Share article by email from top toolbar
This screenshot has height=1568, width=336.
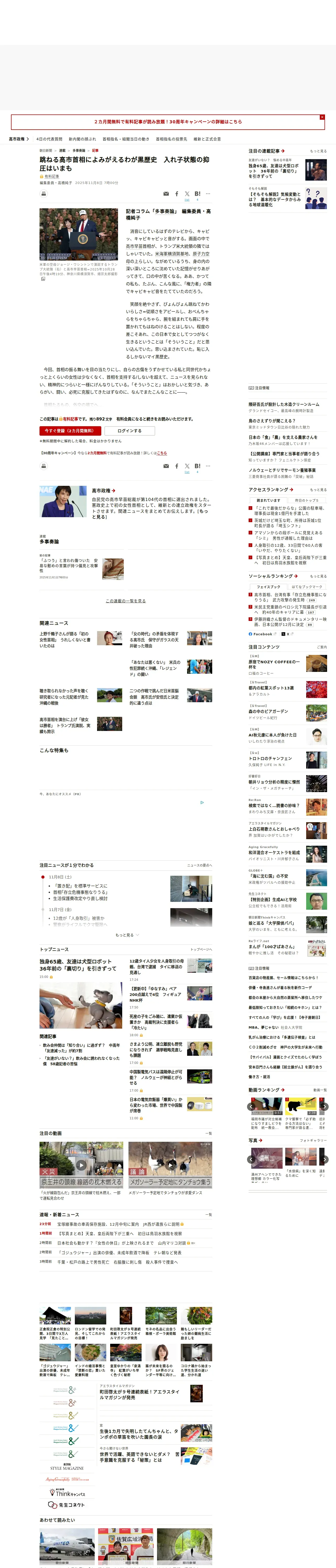click(166, 194)
